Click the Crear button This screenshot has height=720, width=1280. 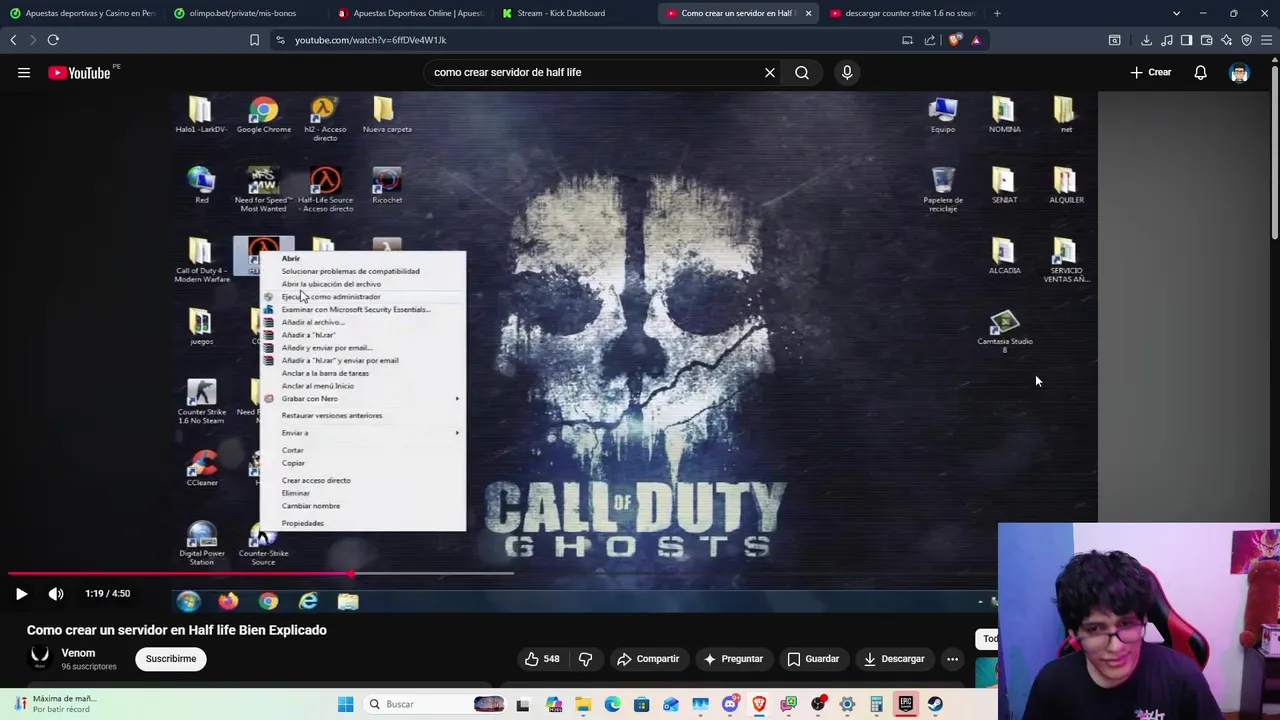[1150, 72]
